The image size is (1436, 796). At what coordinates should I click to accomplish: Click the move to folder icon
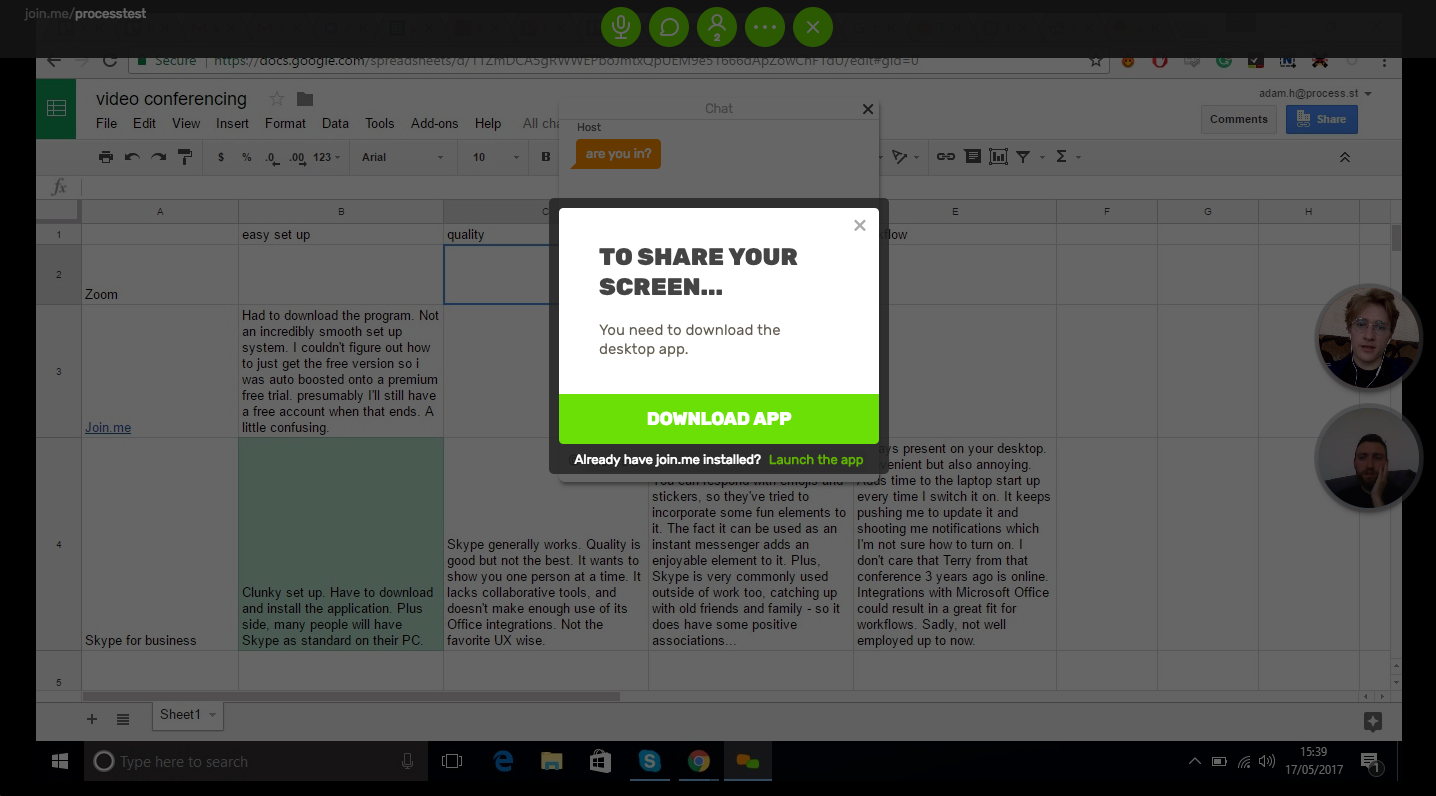click(305, 99)
